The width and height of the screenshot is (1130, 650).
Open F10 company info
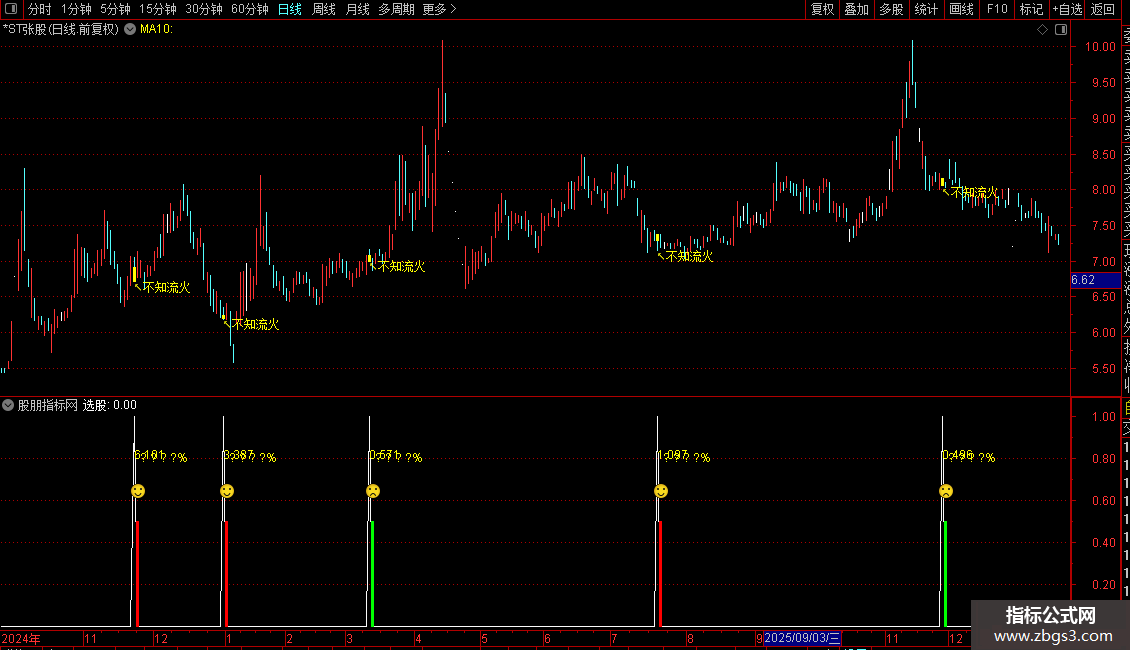click(x=997, y=9)
